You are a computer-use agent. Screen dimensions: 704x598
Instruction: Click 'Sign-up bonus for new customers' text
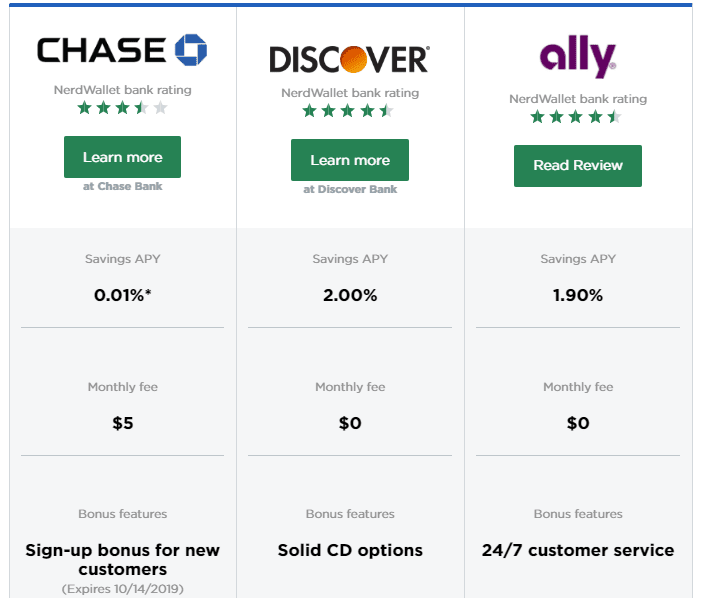pos(123,559)
